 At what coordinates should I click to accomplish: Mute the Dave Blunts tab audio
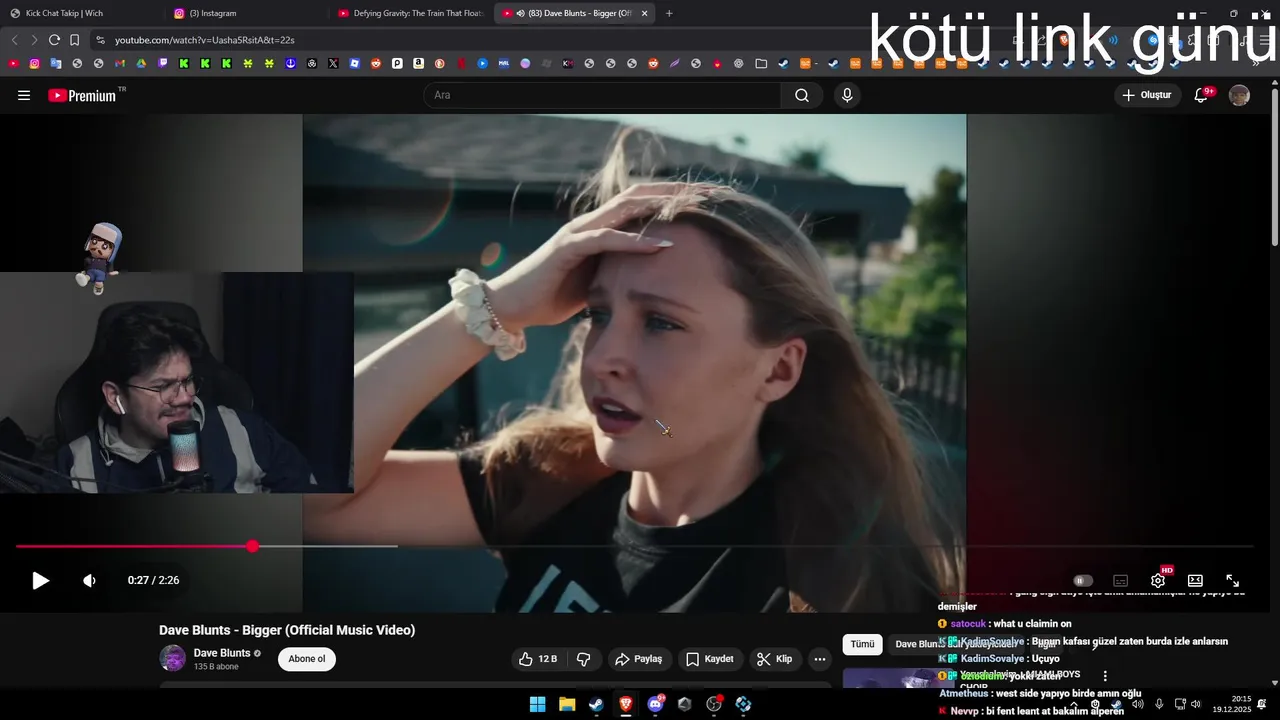pyautogui.click(x=521, y=13)
